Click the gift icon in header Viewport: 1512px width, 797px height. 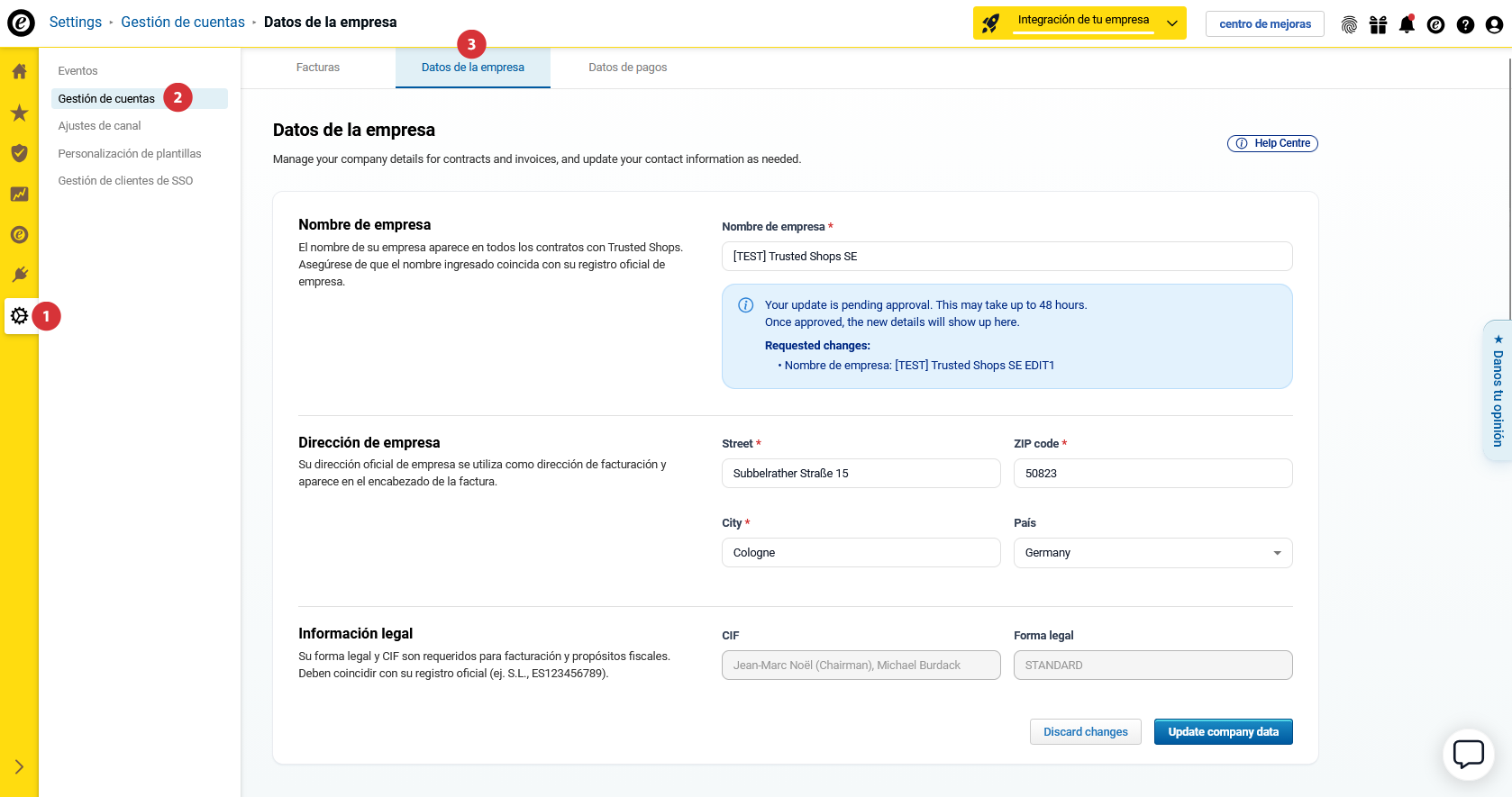point(1378,24)
